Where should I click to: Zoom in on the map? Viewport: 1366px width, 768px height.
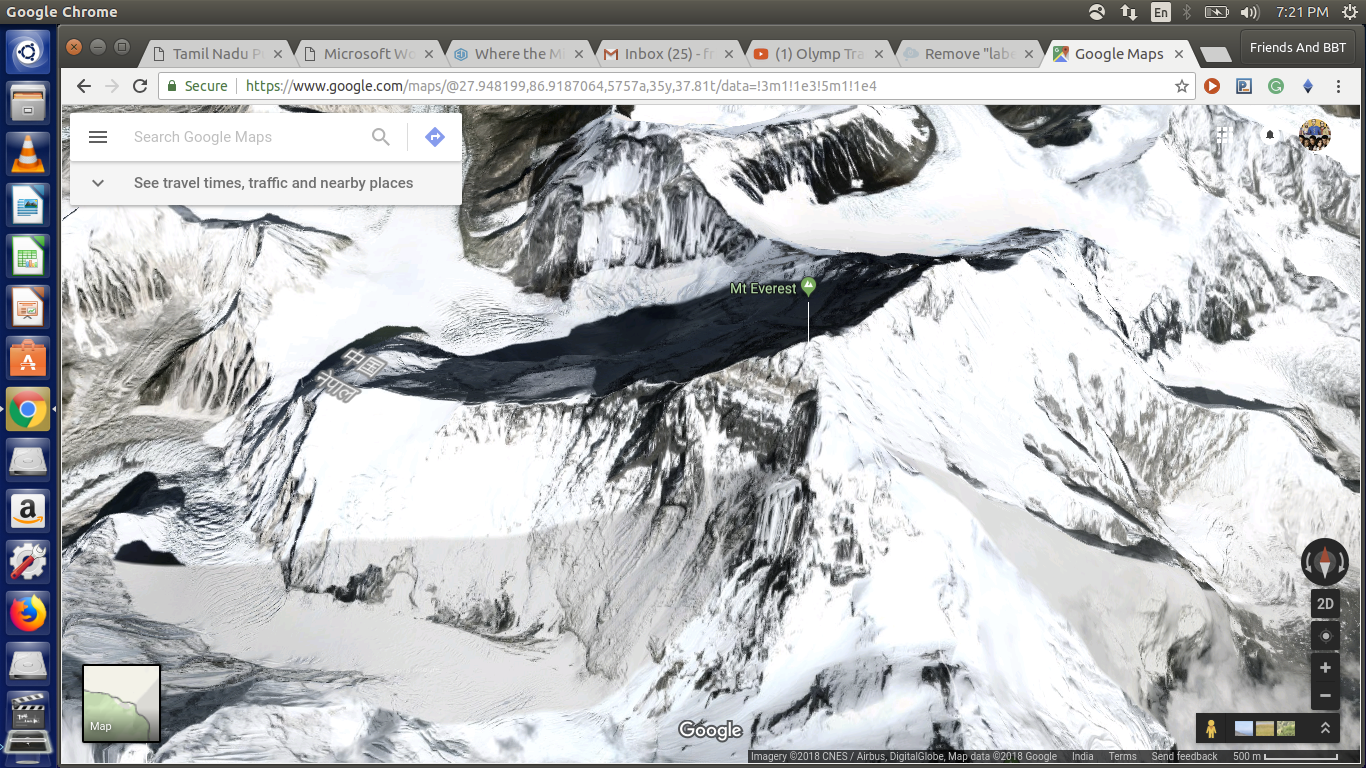tap(1325, 668)
